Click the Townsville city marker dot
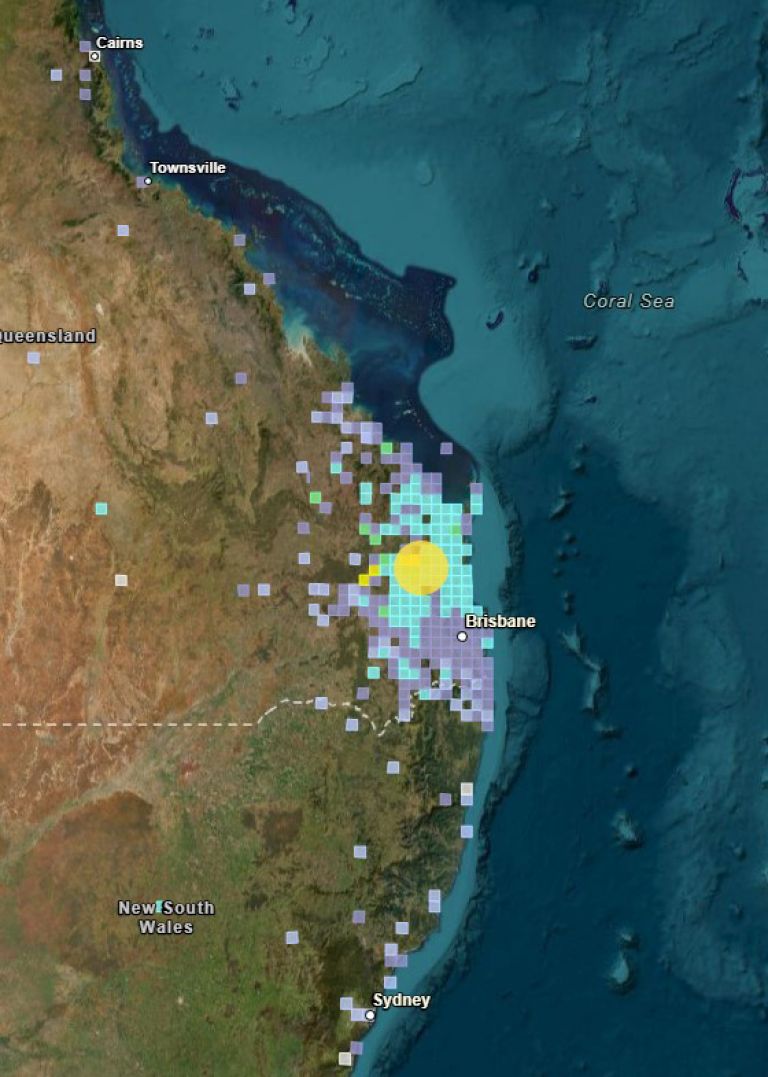This screenshot has width=768, height=1077. click(x=148, y=181)
